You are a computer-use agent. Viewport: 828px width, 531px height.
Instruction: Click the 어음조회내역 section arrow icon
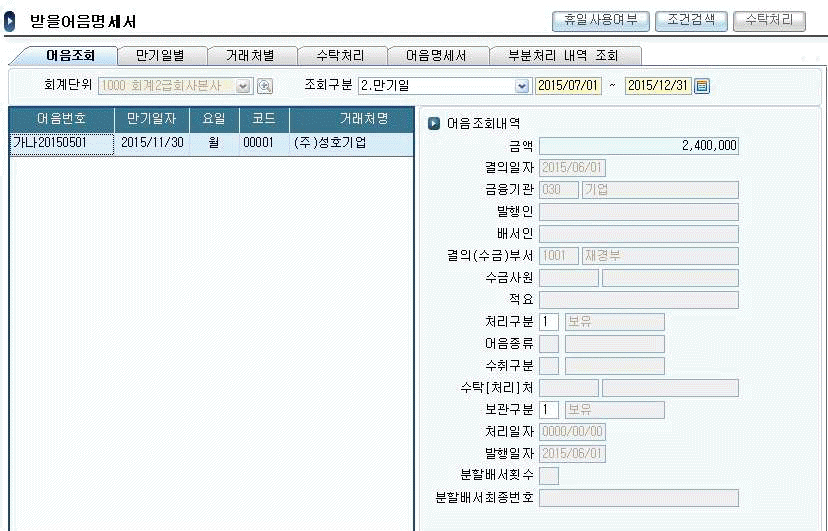click(x=434, y=123)
